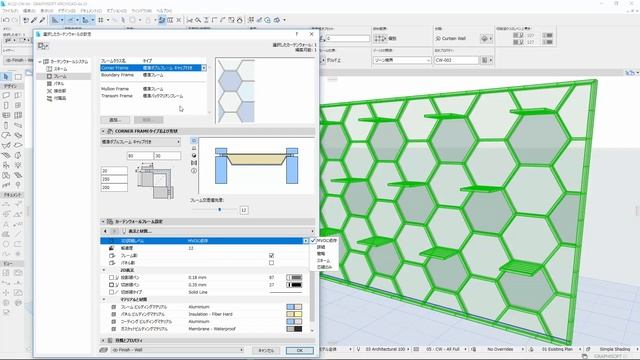Toggle the unchecked panel shadow checkbox
Image resolution: width=640 pixels, height=360 pixels.
pos(271,263)
